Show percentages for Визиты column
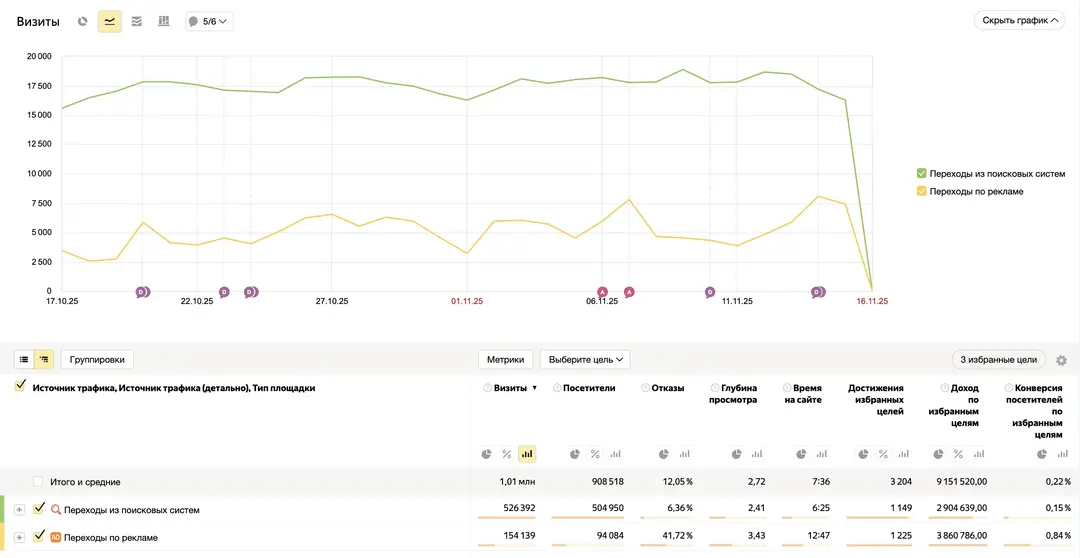 click(506, 454)
